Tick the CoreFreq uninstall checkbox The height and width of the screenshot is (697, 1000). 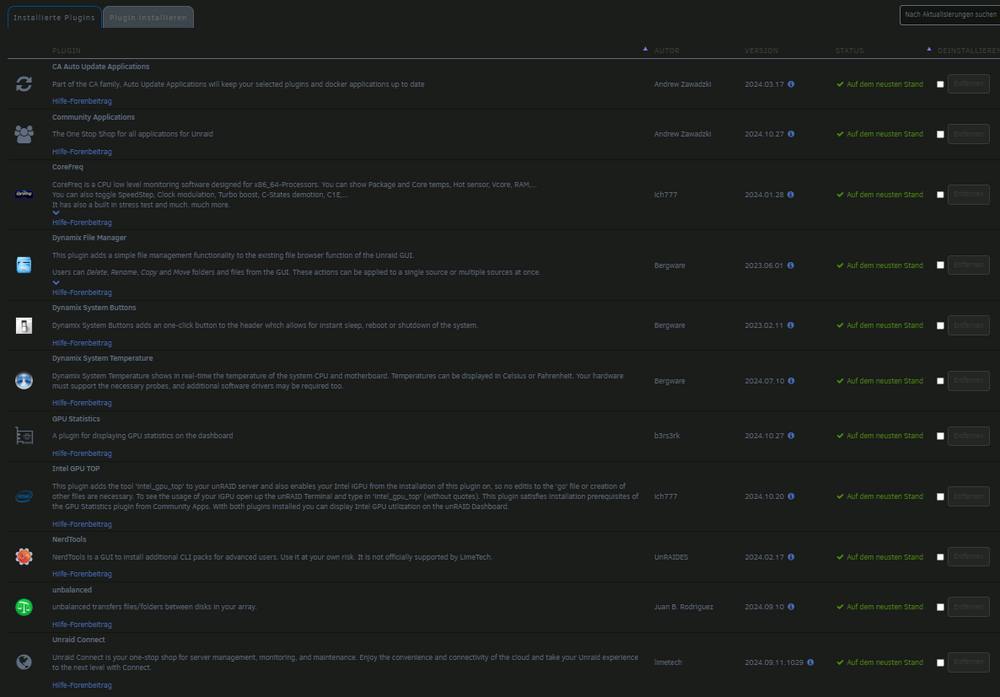tap(940, 194)
